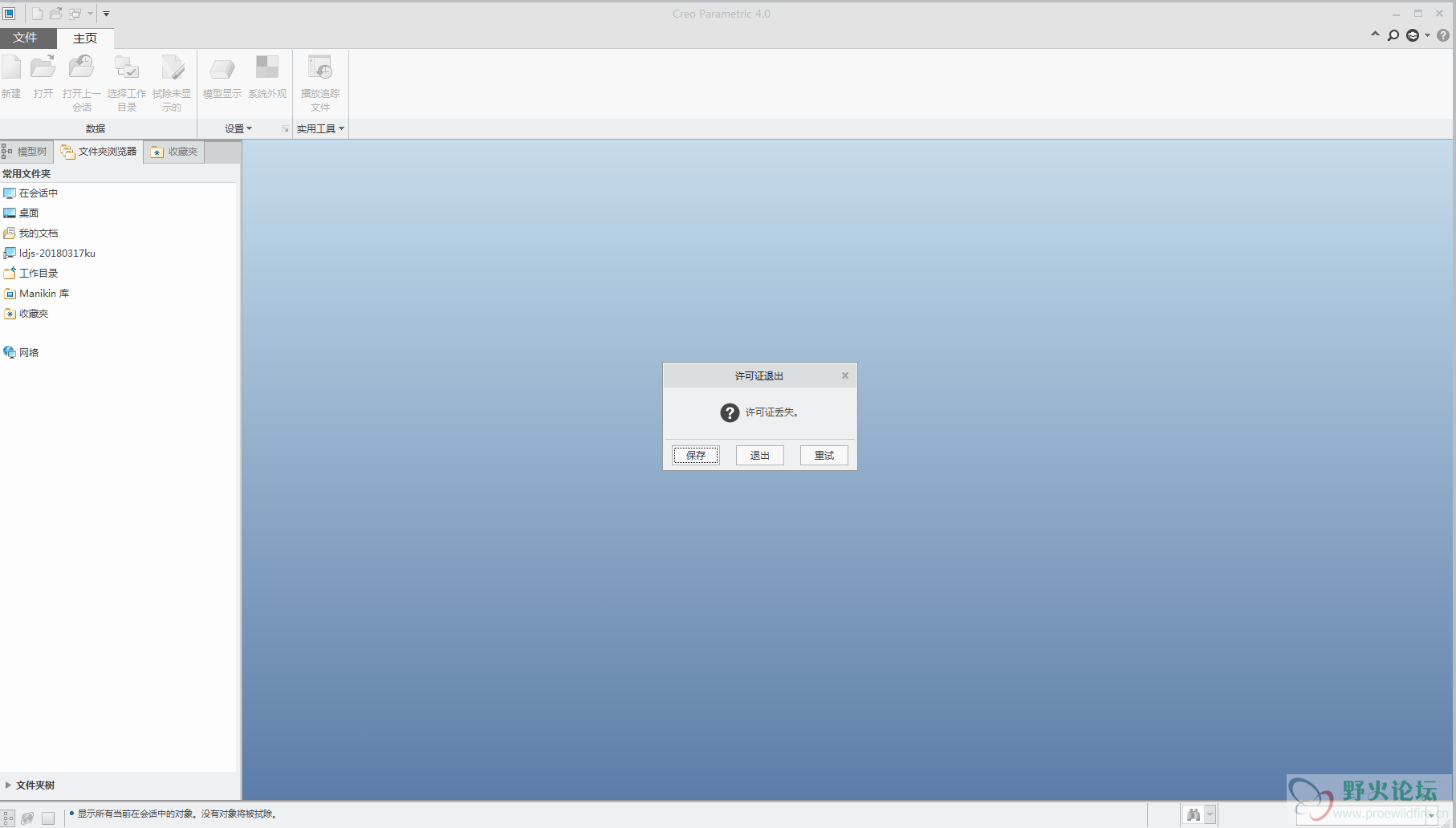Screen dimensions: 1456x828
Task: Switch to 收藏夹 navigator tab
Action: [174, 152]
